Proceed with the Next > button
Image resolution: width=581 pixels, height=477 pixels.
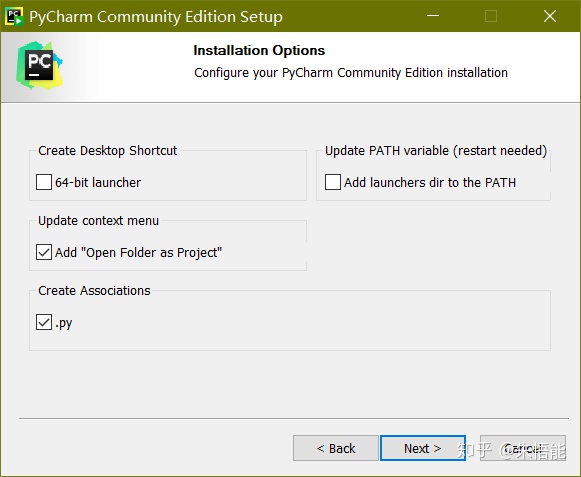click(x=423, y=448)
